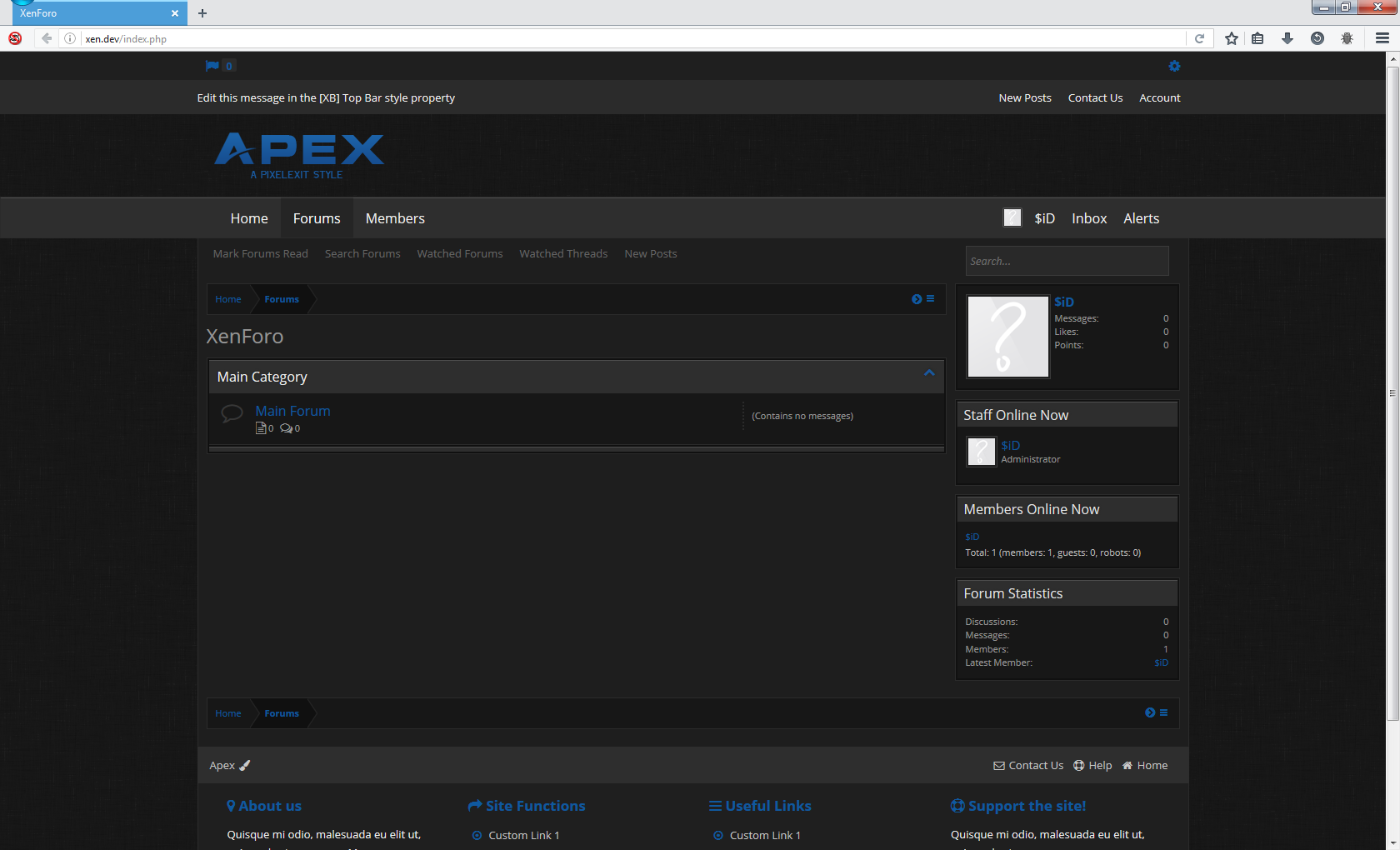This screenshot has height=850, width=1400.
Task: Open $iD profile name in sidebar
Action: click(x=1064, y=302)
